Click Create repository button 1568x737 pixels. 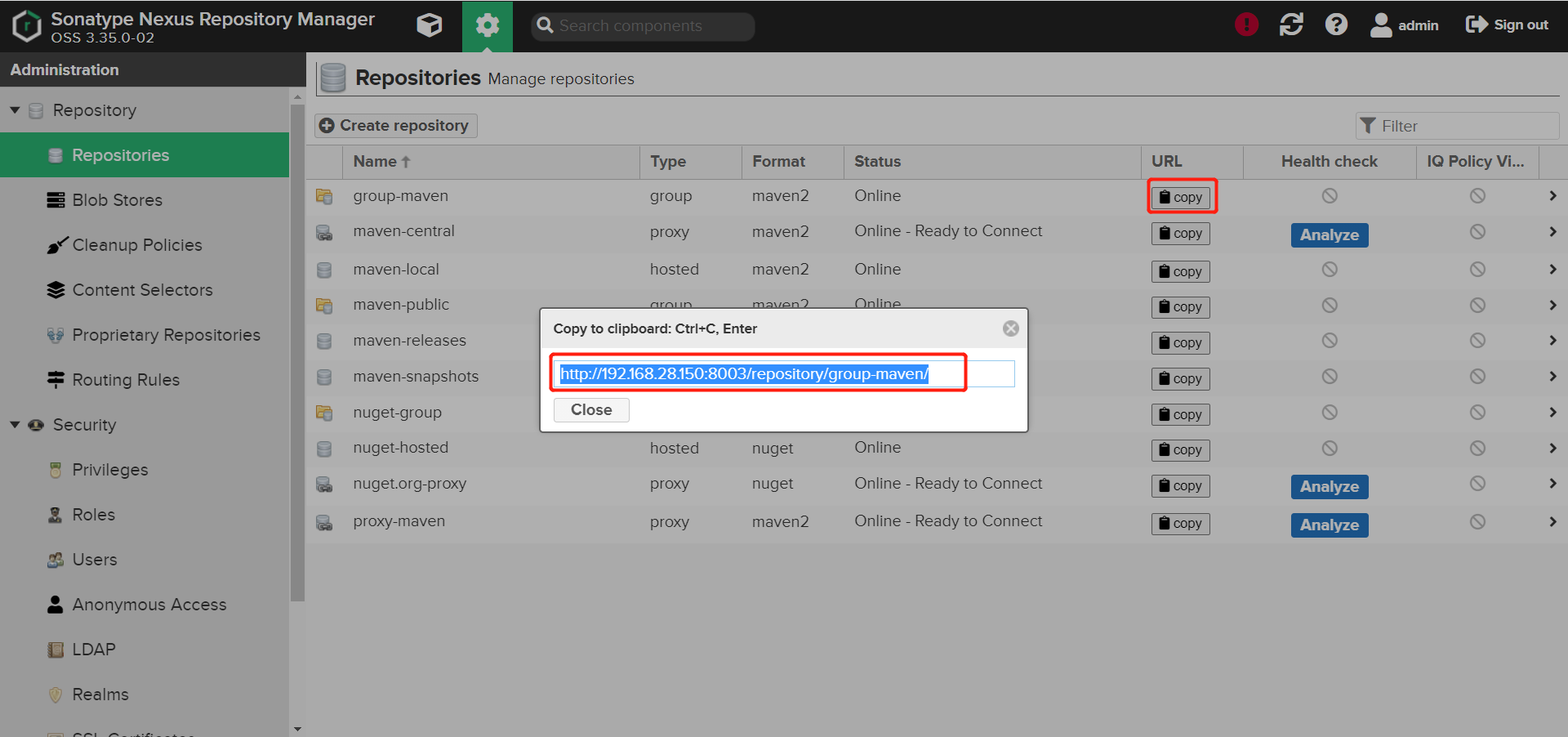pyautogui.click(x=396, y=126)
